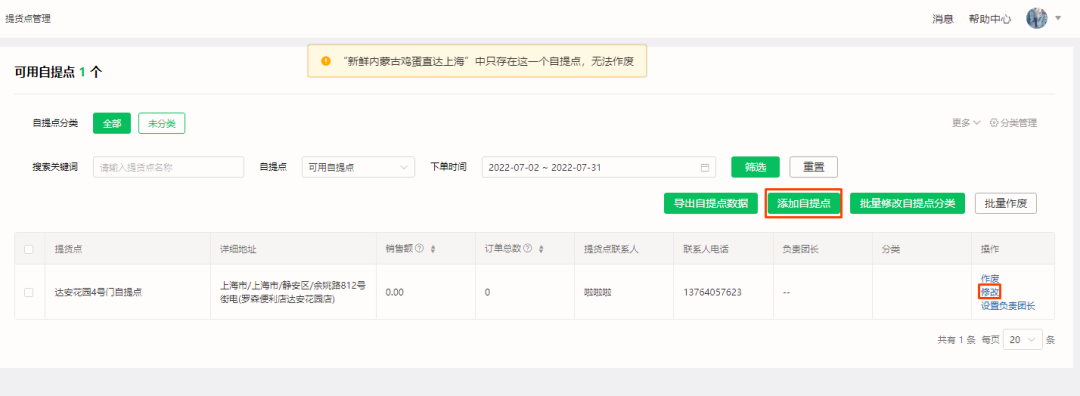The image size is (1080, 396).
Task: Expand the arrow beside the avatar
Action: coord(1059,18)
